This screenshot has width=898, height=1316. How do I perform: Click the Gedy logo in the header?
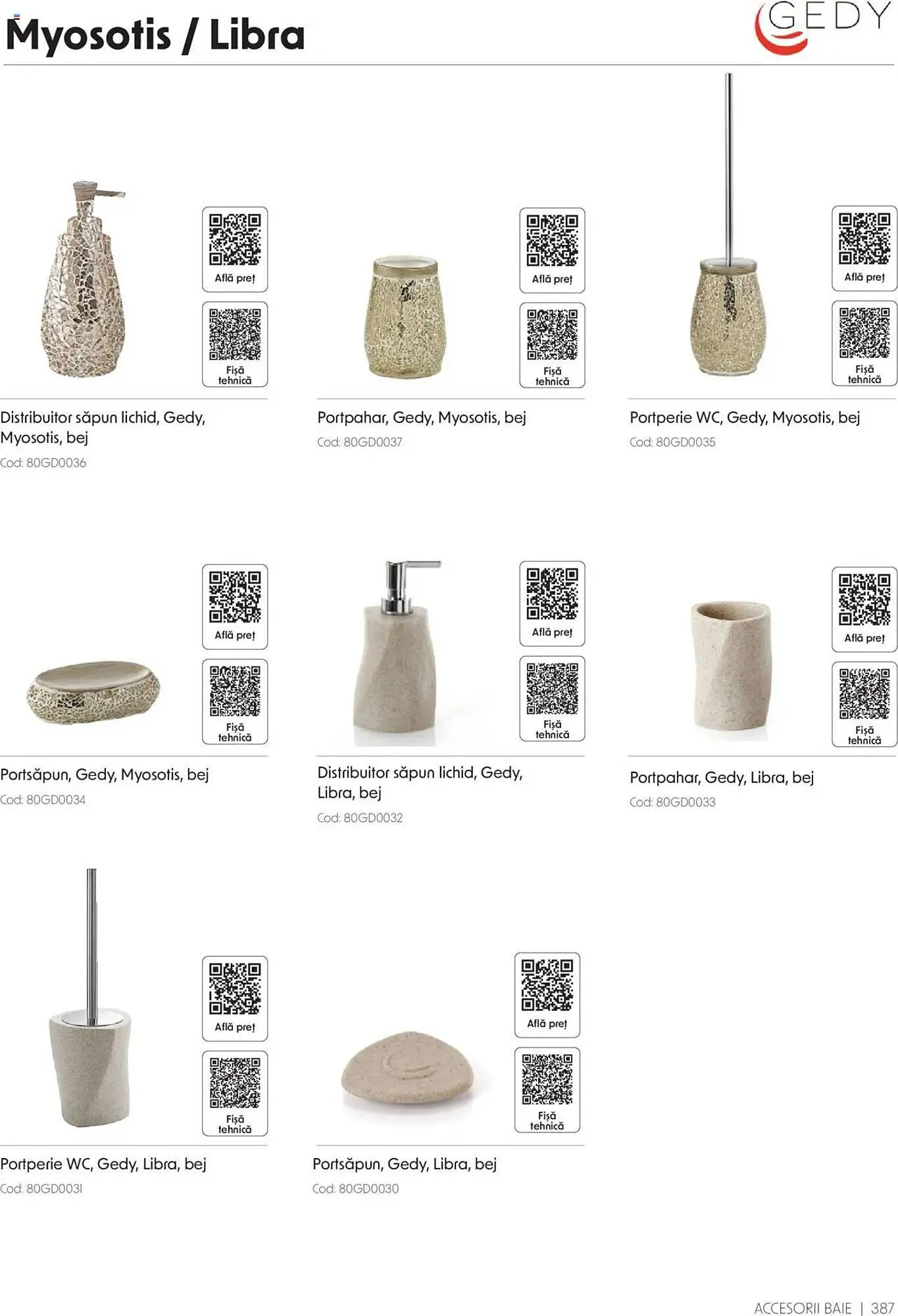tap(822, 28)
